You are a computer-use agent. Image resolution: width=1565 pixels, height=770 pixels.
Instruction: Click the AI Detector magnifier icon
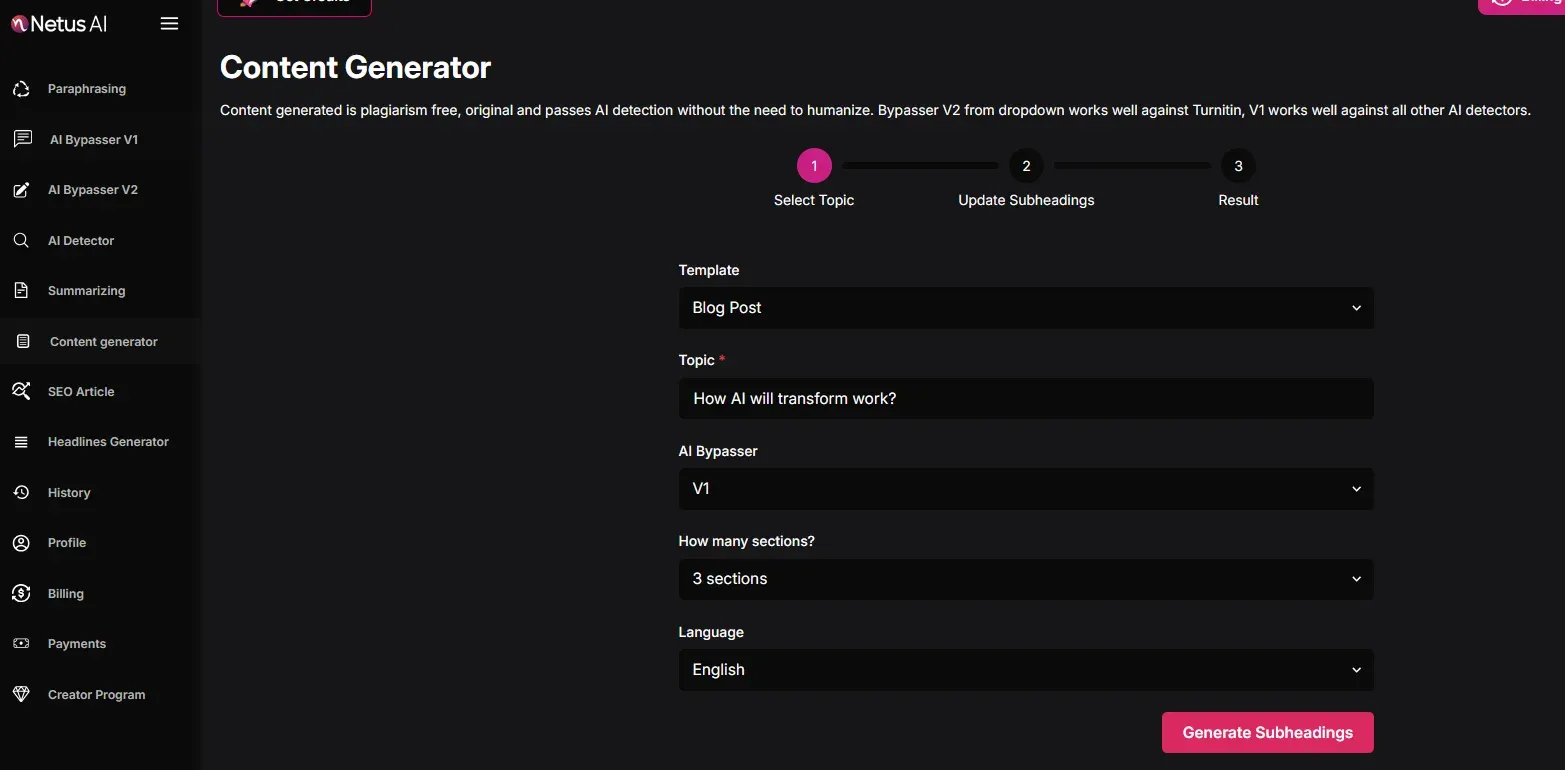click(21, 240)
